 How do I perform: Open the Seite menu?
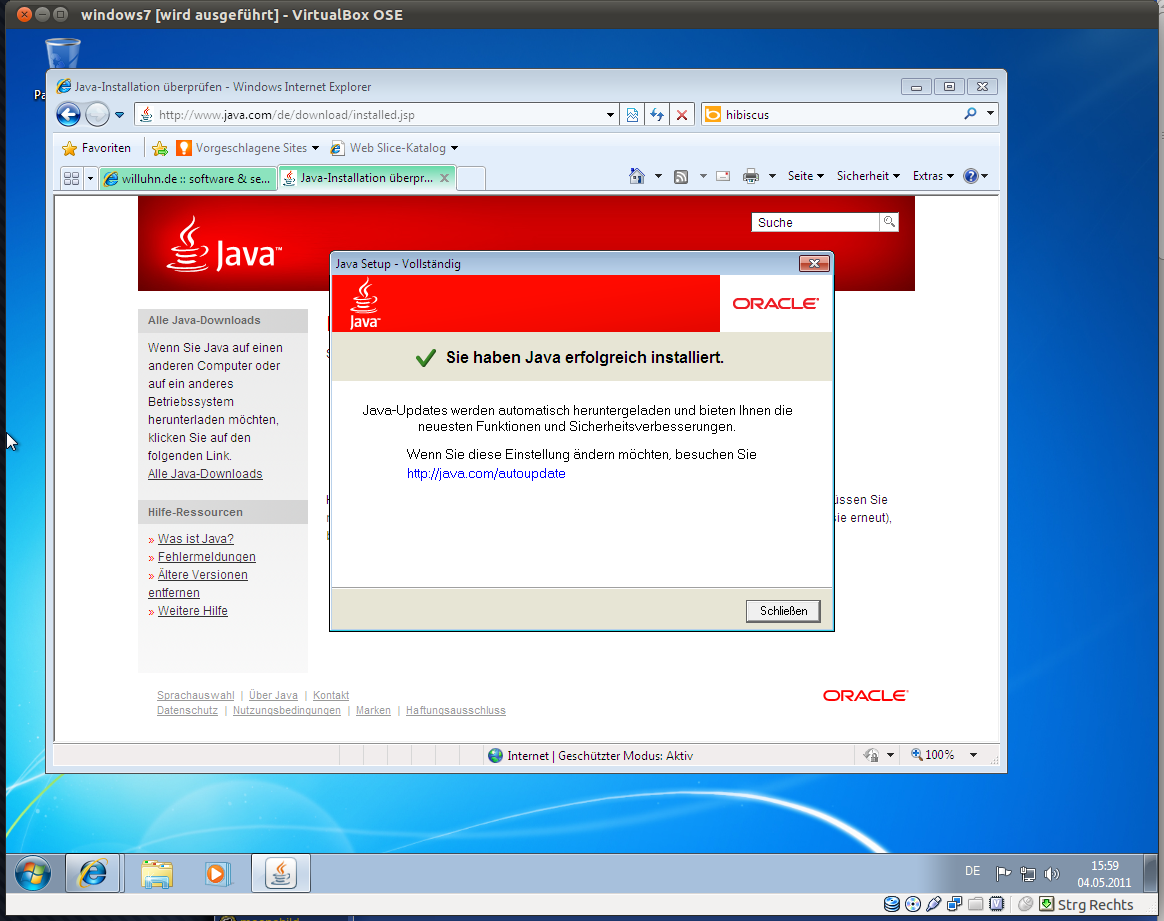coord(805,176)
